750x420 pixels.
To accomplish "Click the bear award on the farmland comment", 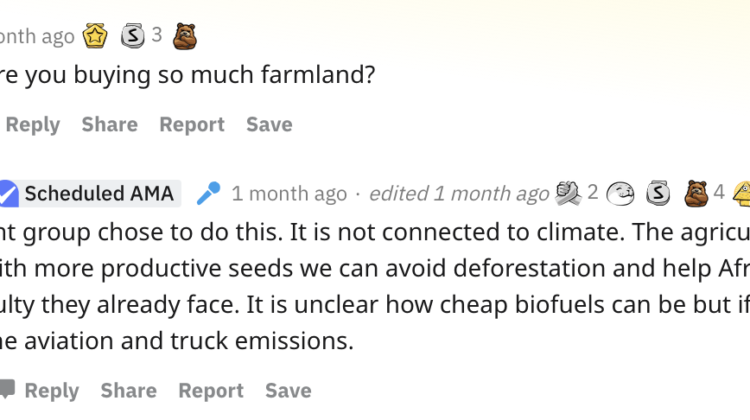I will [185, 37].
